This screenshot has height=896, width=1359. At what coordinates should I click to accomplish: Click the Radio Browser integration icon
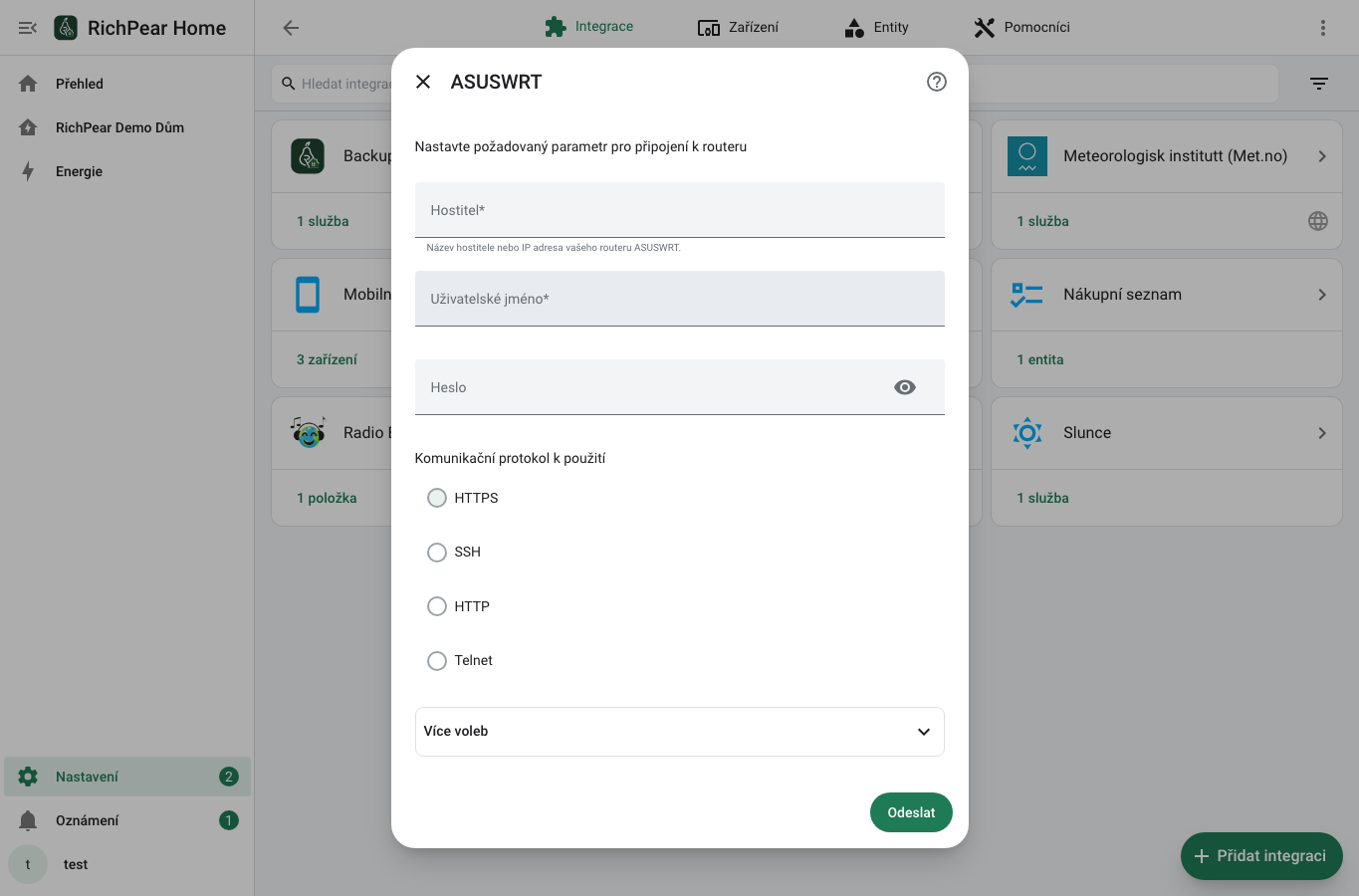[308, 433]
